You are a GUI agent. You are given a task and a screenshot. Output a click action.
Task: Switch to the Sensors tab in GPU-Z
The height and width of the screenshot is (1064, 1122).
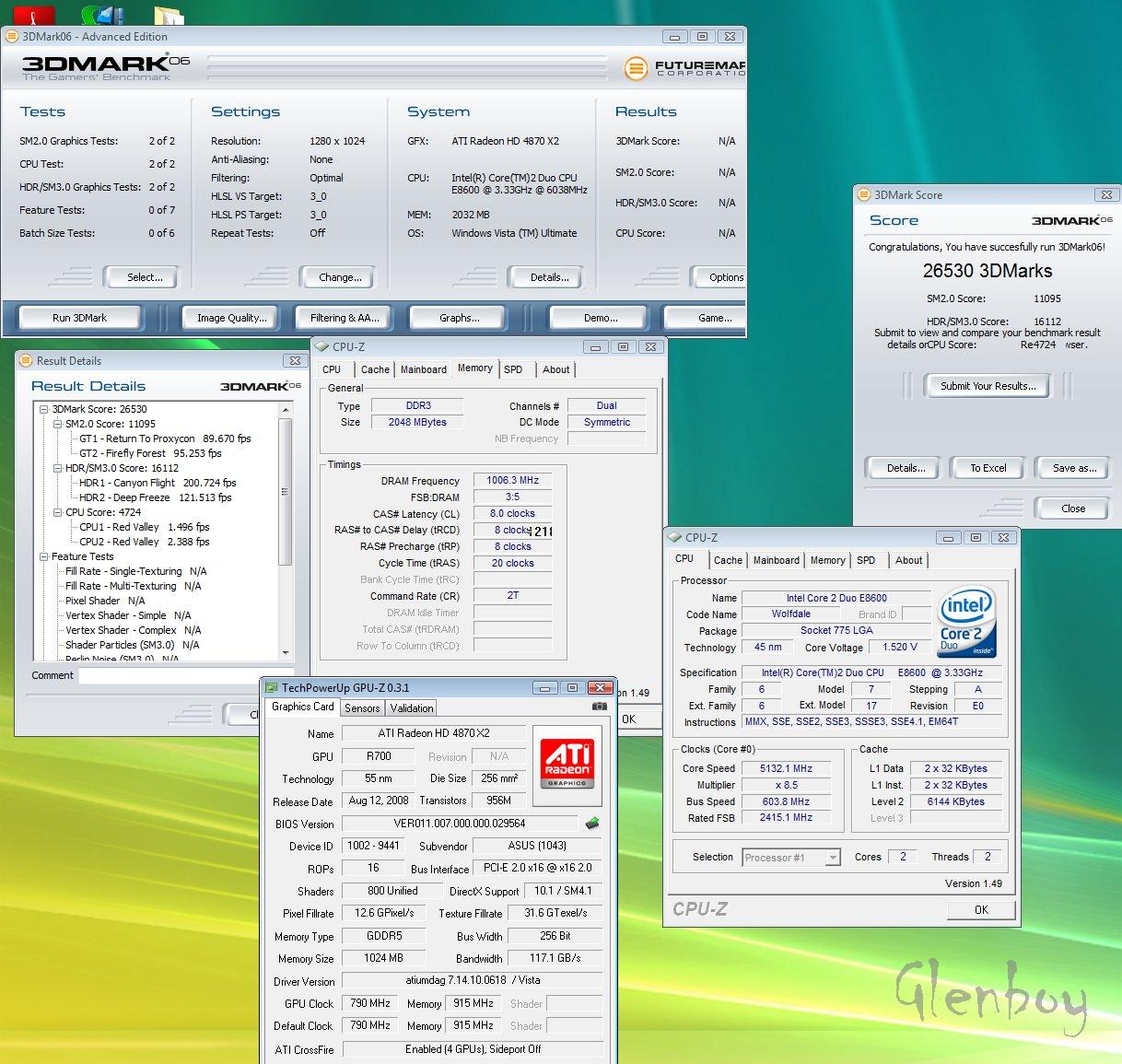362,708
